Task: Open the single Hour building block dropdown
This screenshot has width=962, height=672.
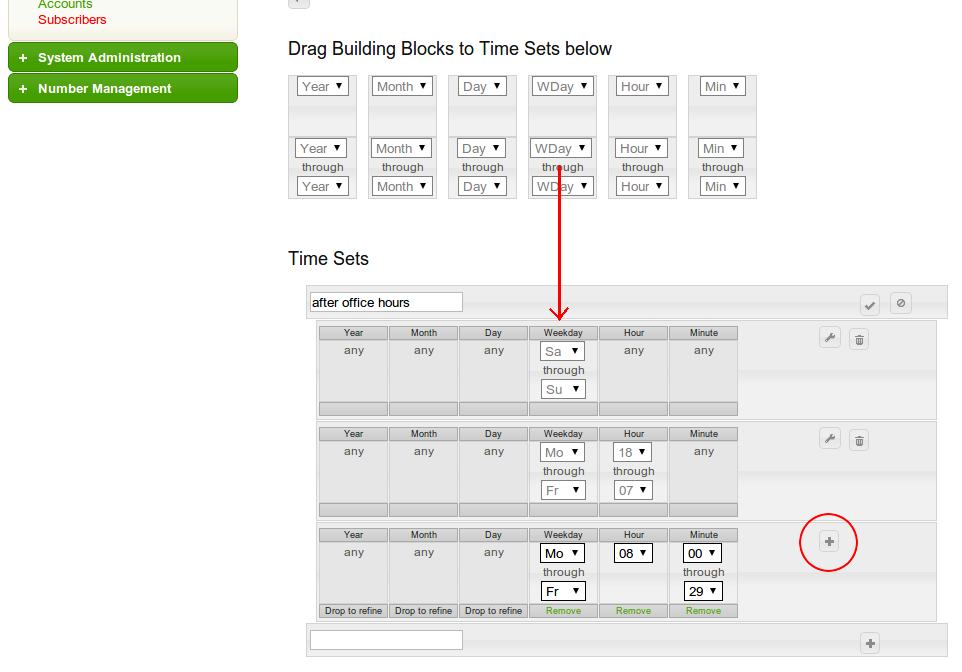Action: (642, 87)
